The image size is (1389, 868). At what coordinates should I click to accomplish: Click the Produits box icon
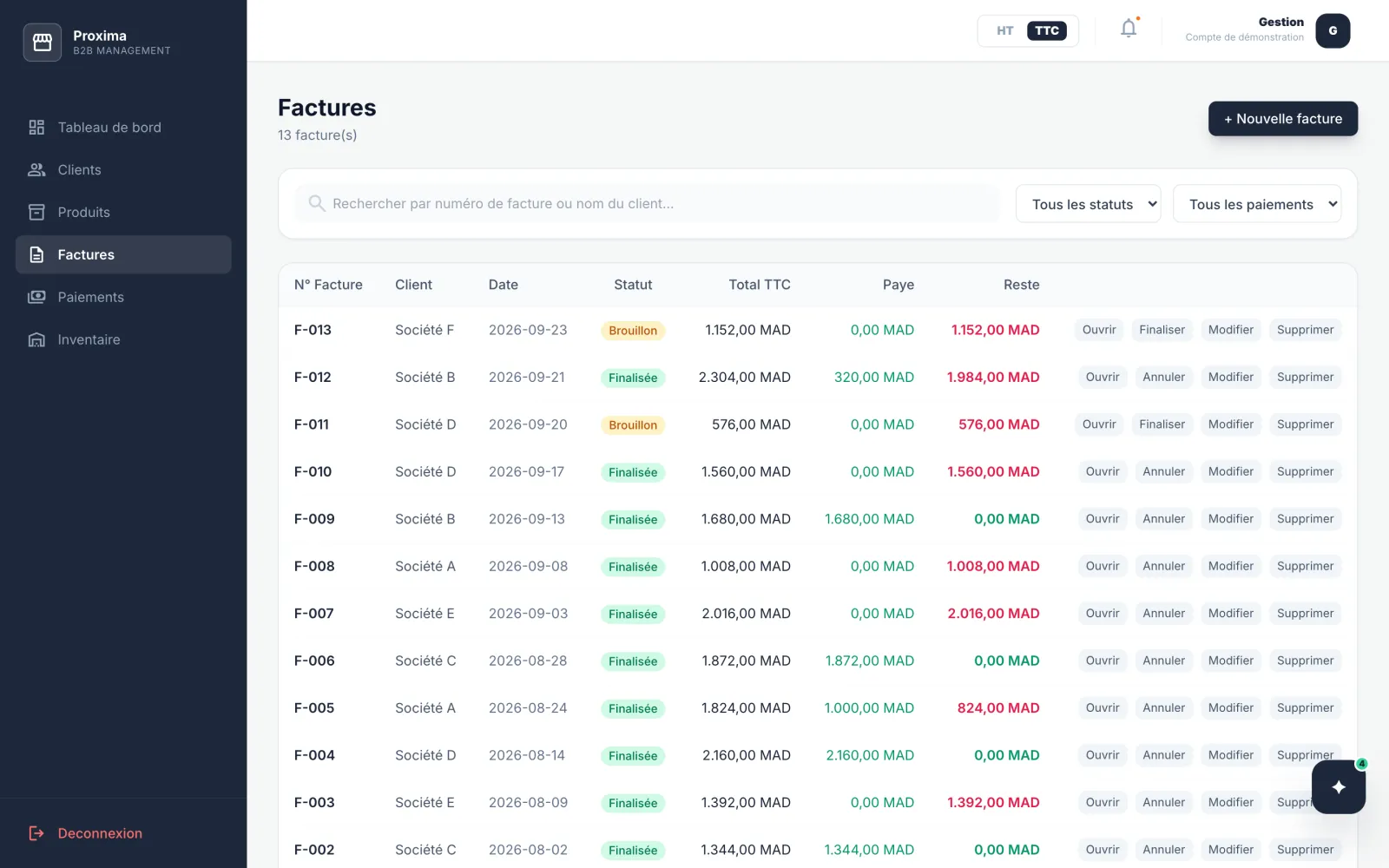(36, 213)
